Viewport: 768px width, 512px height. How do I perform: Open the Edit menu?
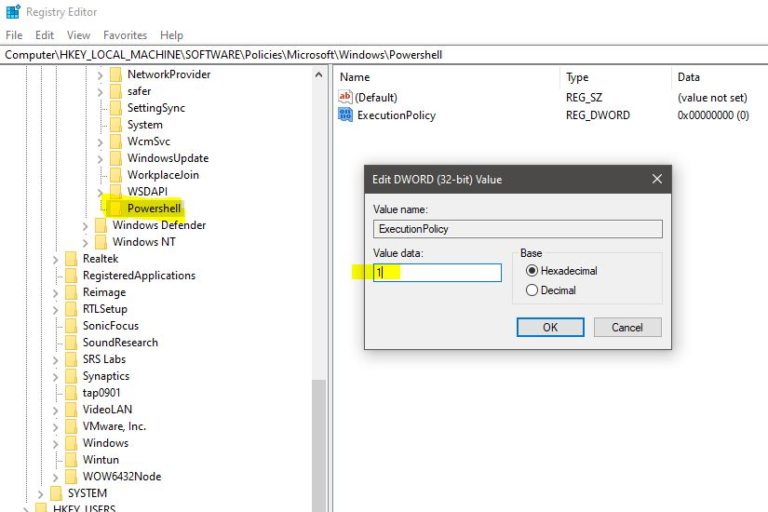pyautogui.click(x=44, y=35)
